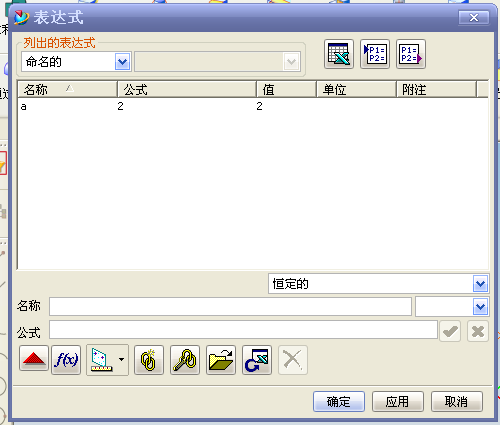
Task: Collapse list with the red up-arrow button
Action: click(34, 358)
